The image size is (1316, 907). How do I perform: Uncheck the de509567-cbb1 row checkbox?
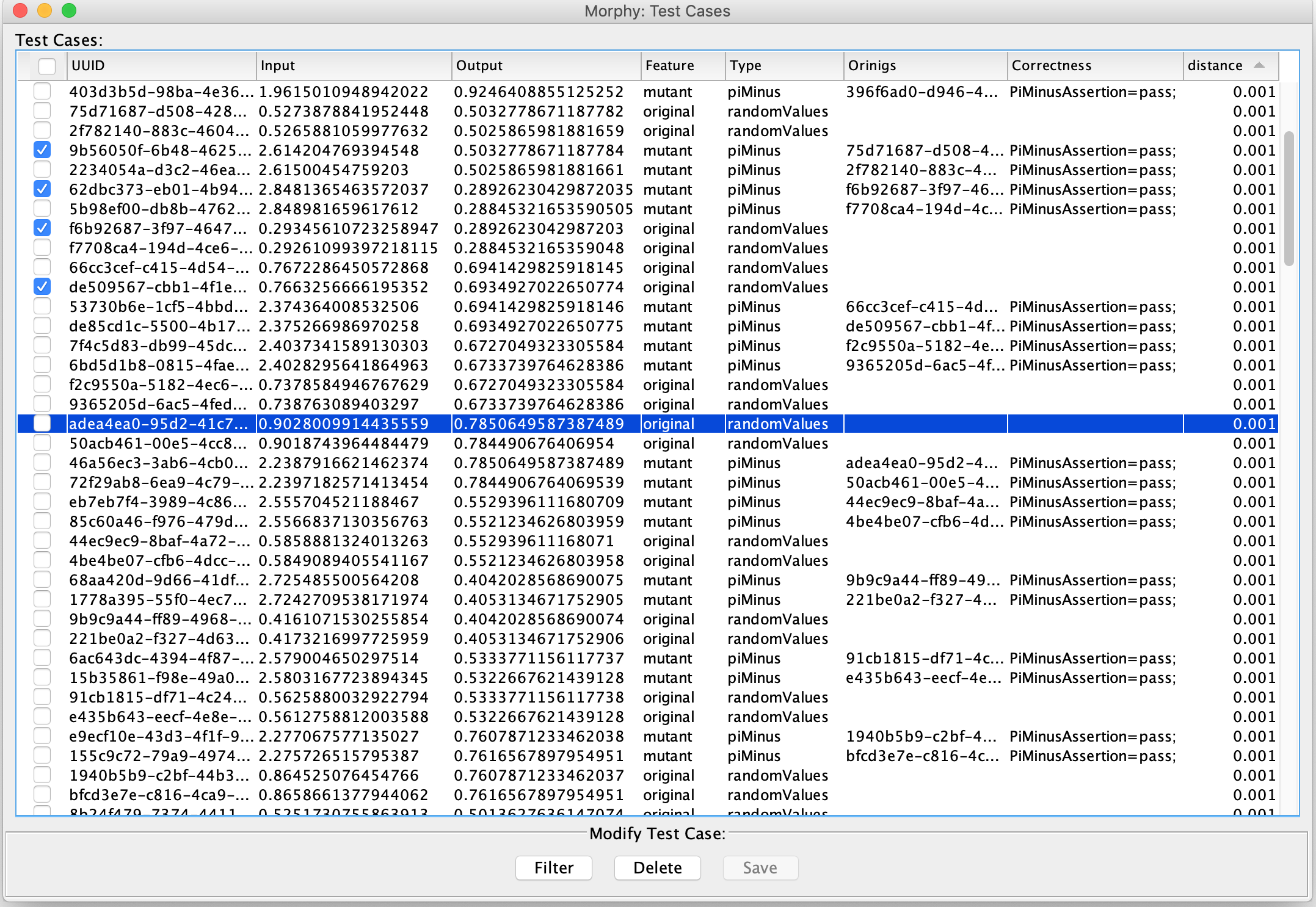[42, 287]
